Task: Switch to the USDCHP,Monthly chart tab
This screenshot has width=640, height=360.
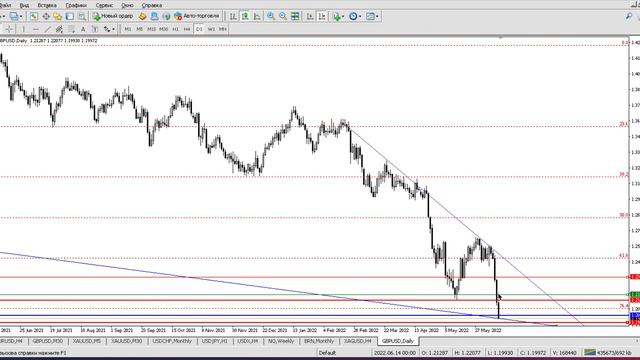Action: 172,341
